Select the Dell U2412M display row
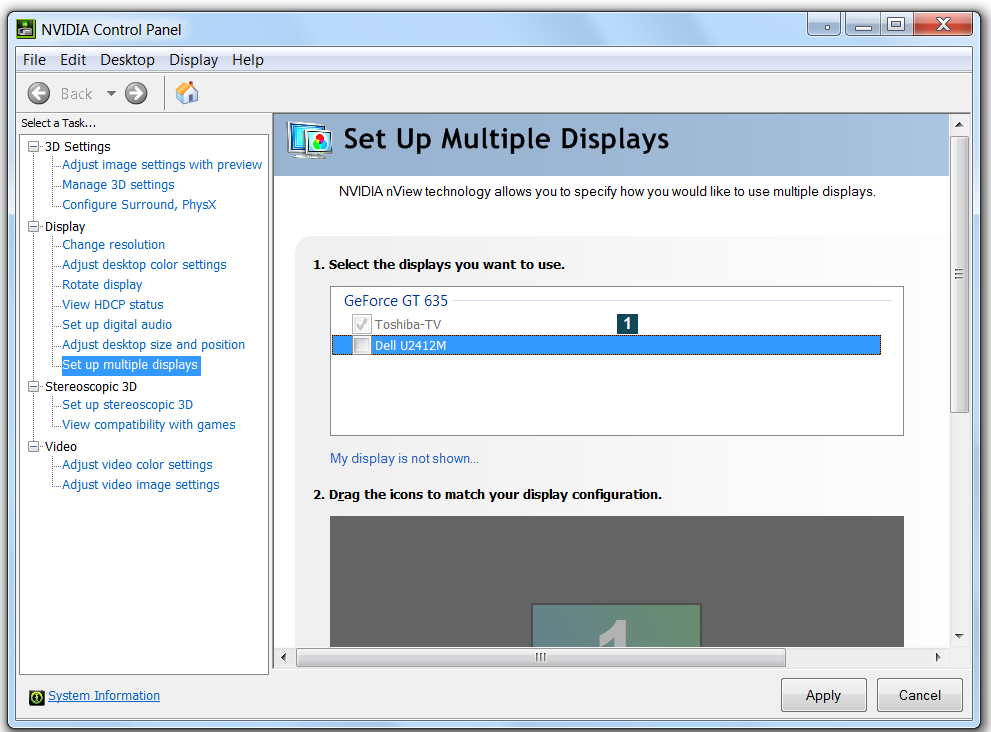Screen dimensions: 991x732 coord(606,345)
